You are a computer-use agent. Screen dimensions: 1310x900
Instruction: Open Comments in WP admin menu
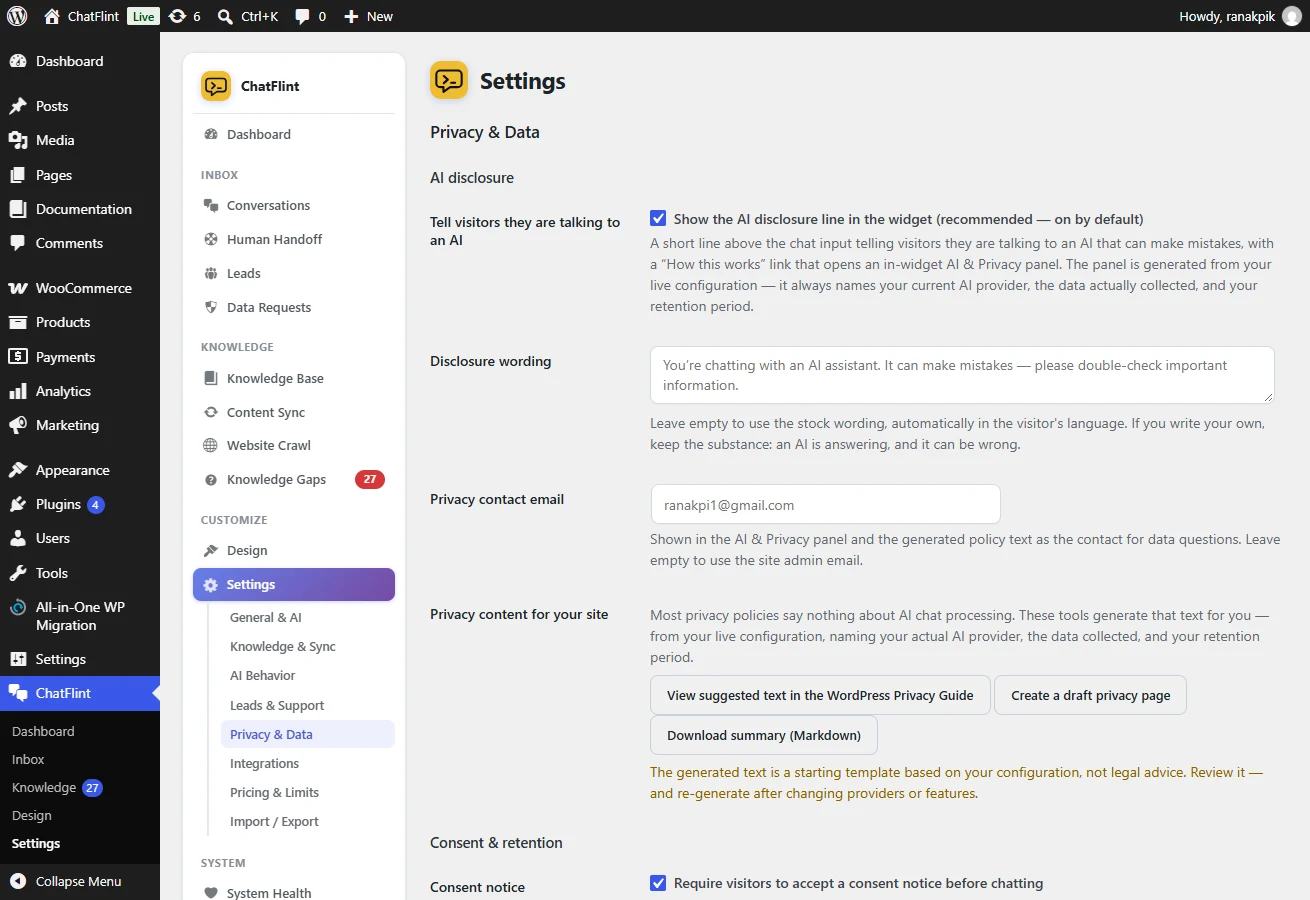[80, 243]
